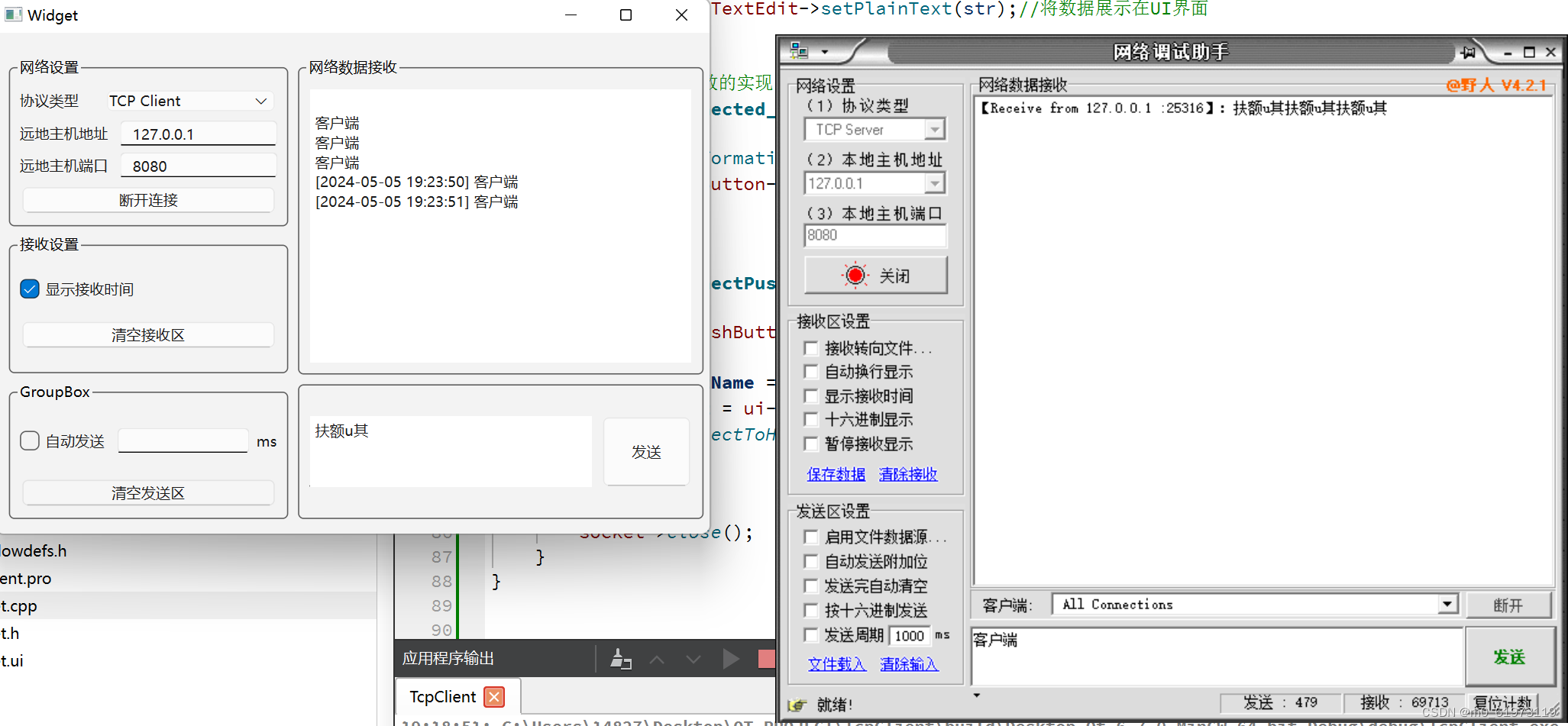The width and height of the screenshot is (1568, 726).
Task: Click the 清除输入 link
Action: (909, 664)
